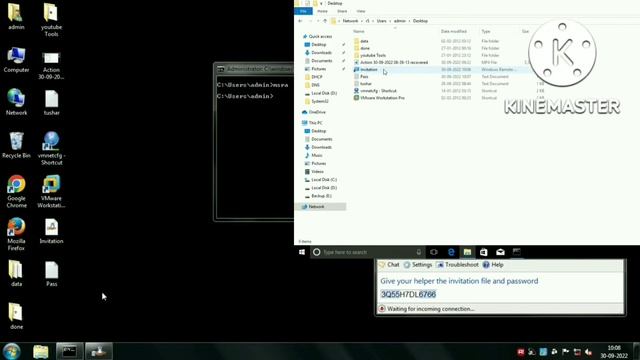The height and width of the screenshot is (360, 640).
Task: Click Troubleshoot in the Remote Assistance toolbar
Action: (457, 265)
